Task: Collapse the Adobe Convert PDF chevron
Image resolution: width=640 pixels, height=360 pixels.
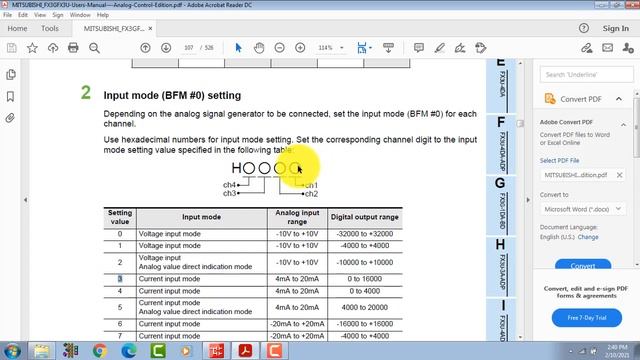Action: click(623, 124)
